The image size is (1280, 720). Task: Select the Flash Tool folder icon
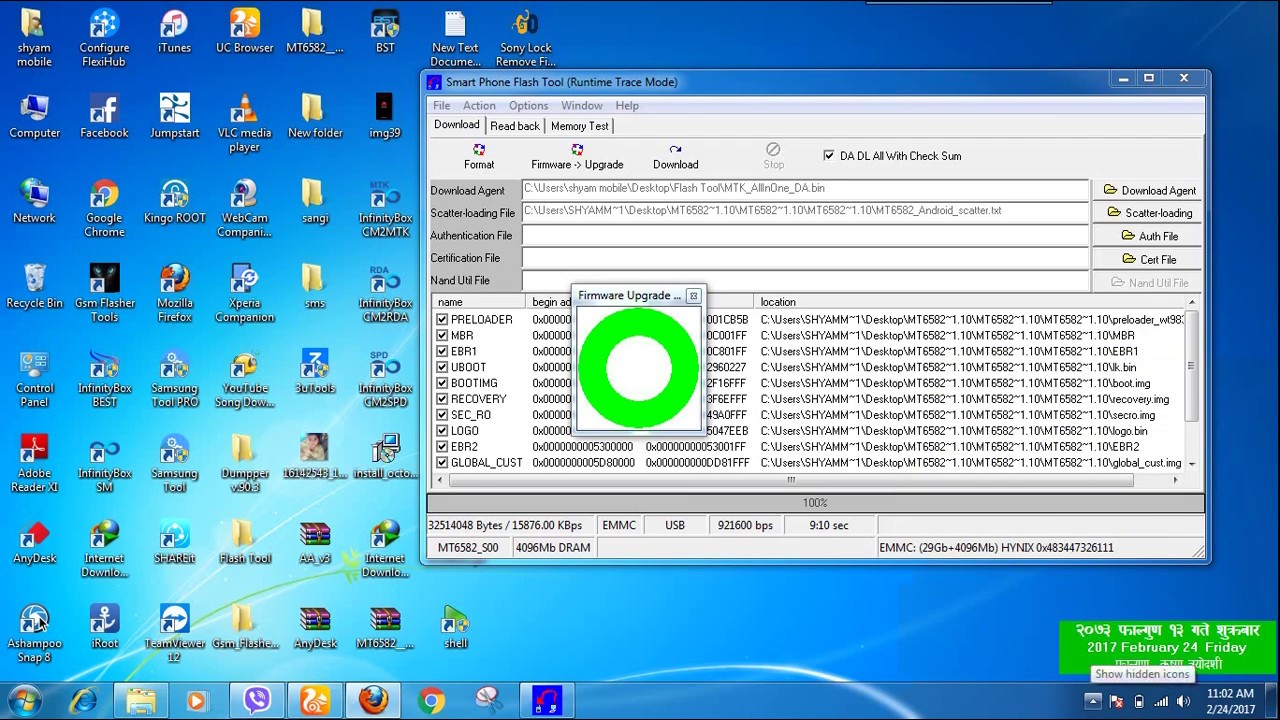pos(244,542)
